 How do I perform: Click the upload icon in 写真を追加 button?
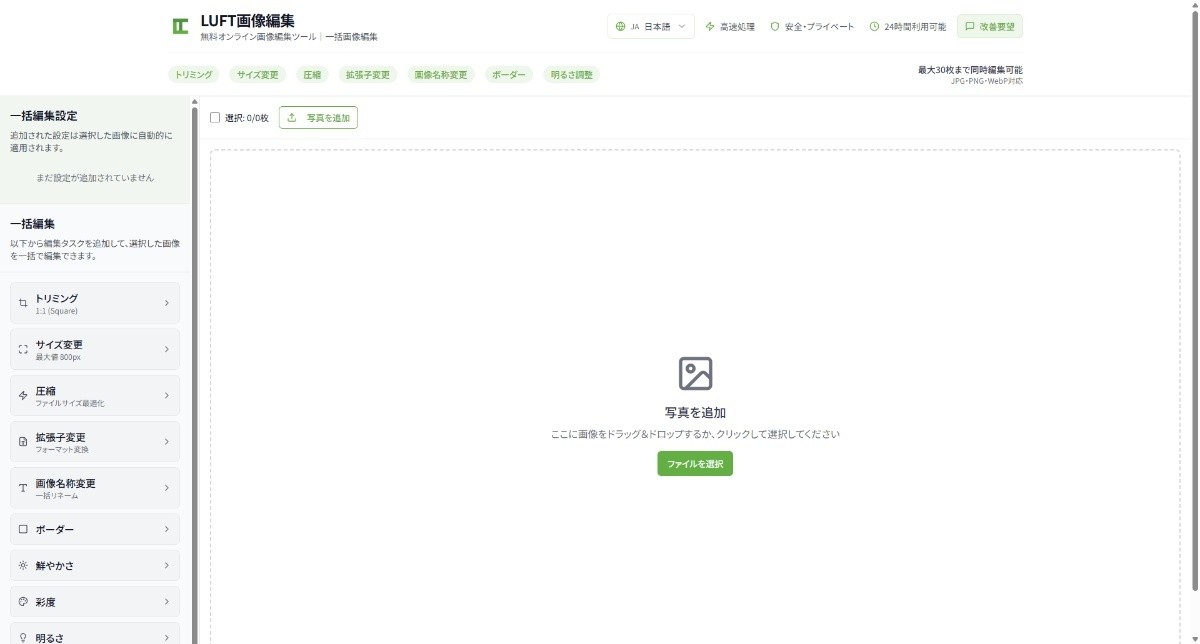coord(292,117)
